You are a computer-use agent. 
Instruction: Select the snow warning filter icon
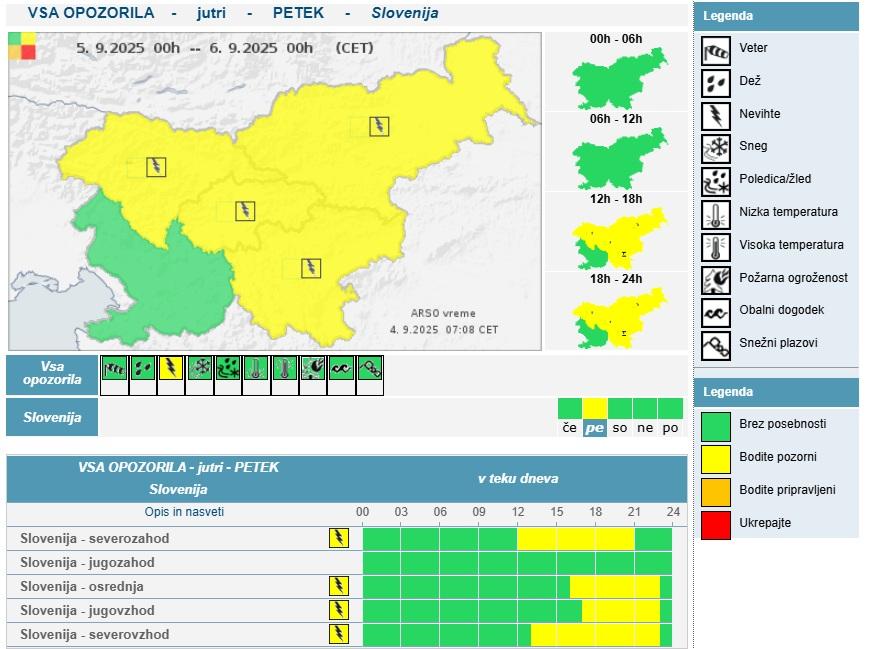(200, 369)
